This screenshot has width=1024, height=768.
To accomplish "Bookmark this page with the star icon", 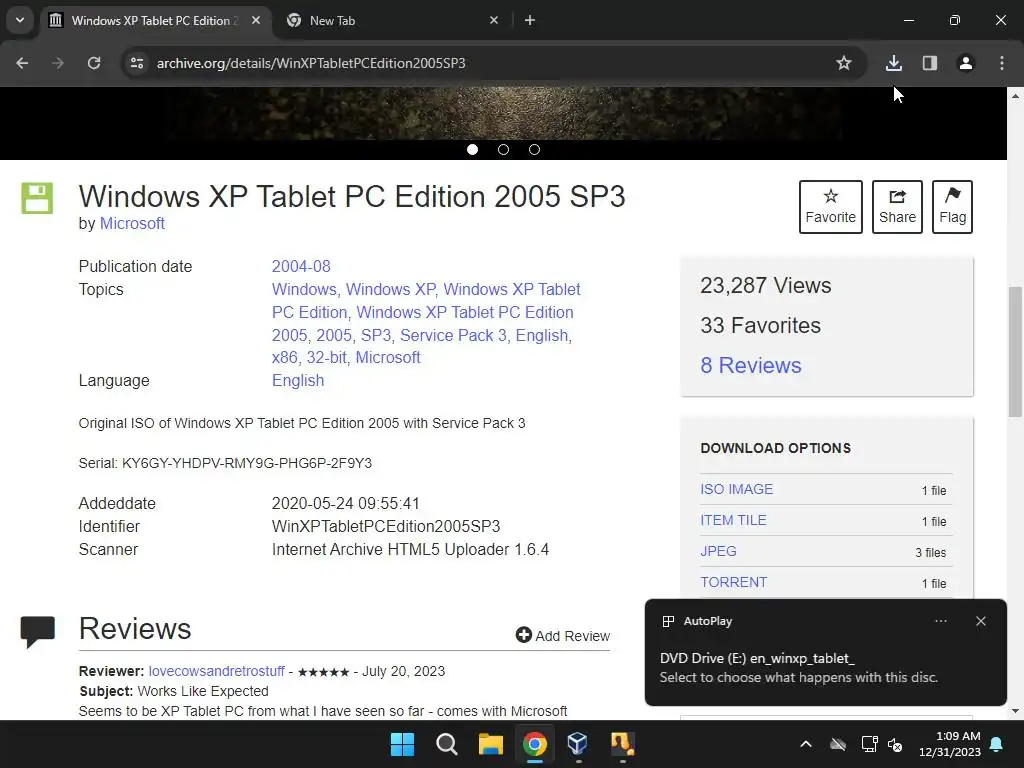I will (844, 63).
